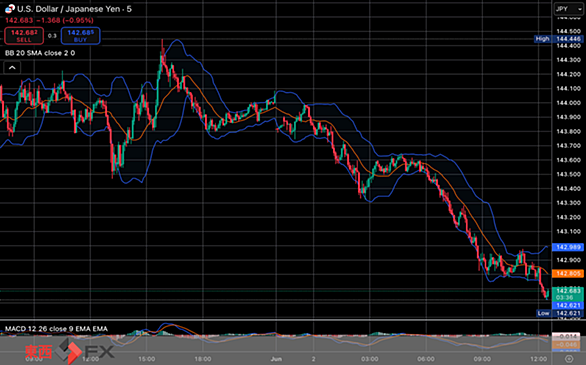Click the blue 142.989 upper band price tag
The height and width of the screenshot is (365, 586).
[x=568, y=247]
